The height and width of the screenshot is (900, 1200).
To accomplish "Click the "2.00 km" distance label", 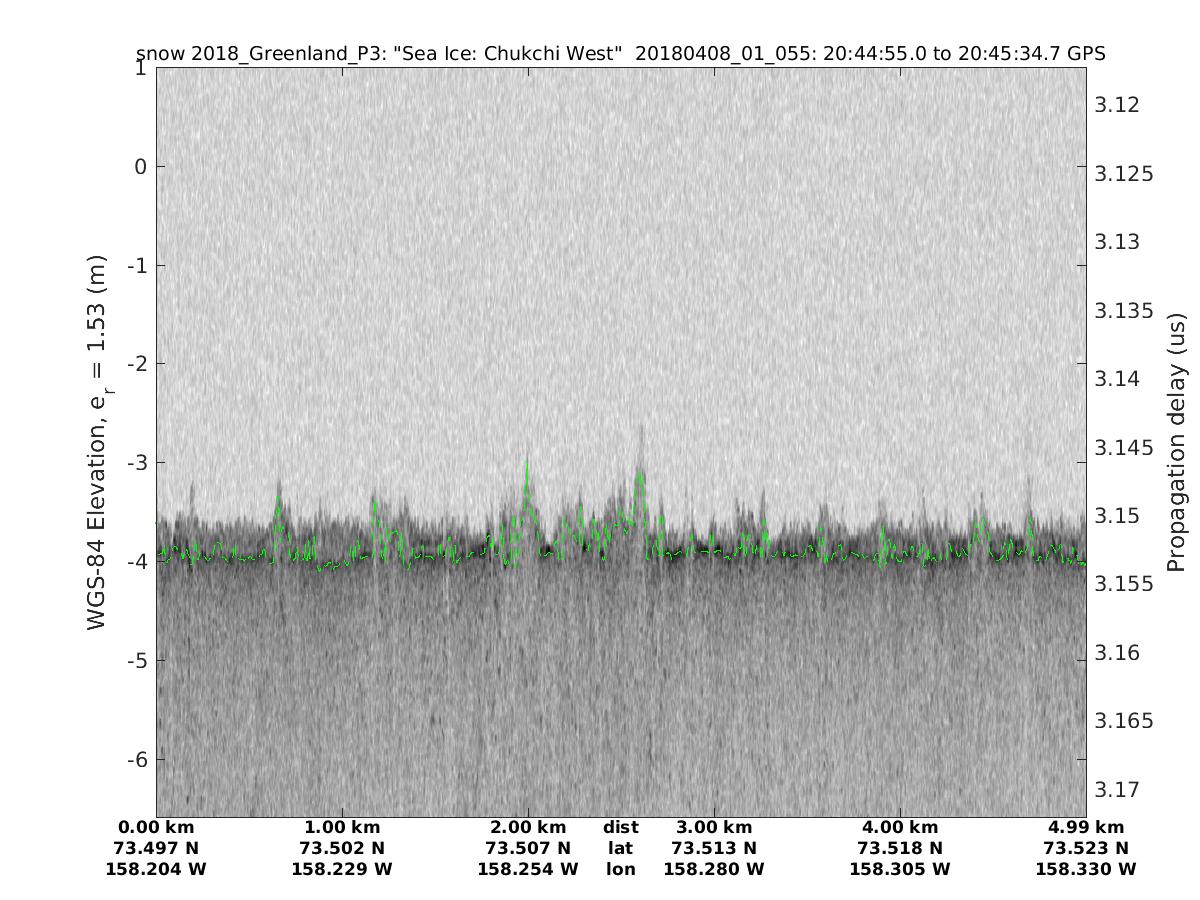I will (528, 827).
